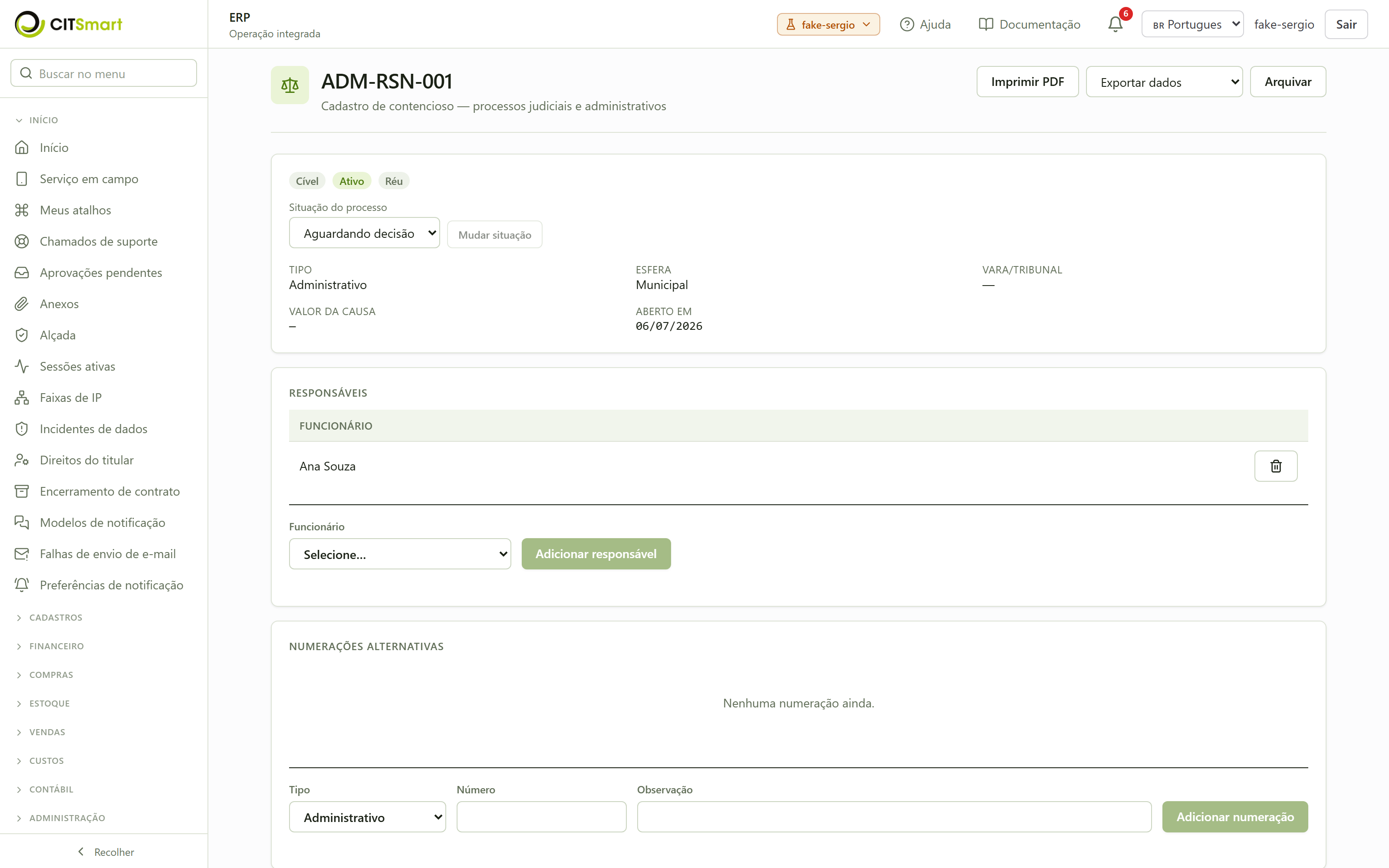
Task: Click Adicionar responsável button
Action: click(596, 554)
